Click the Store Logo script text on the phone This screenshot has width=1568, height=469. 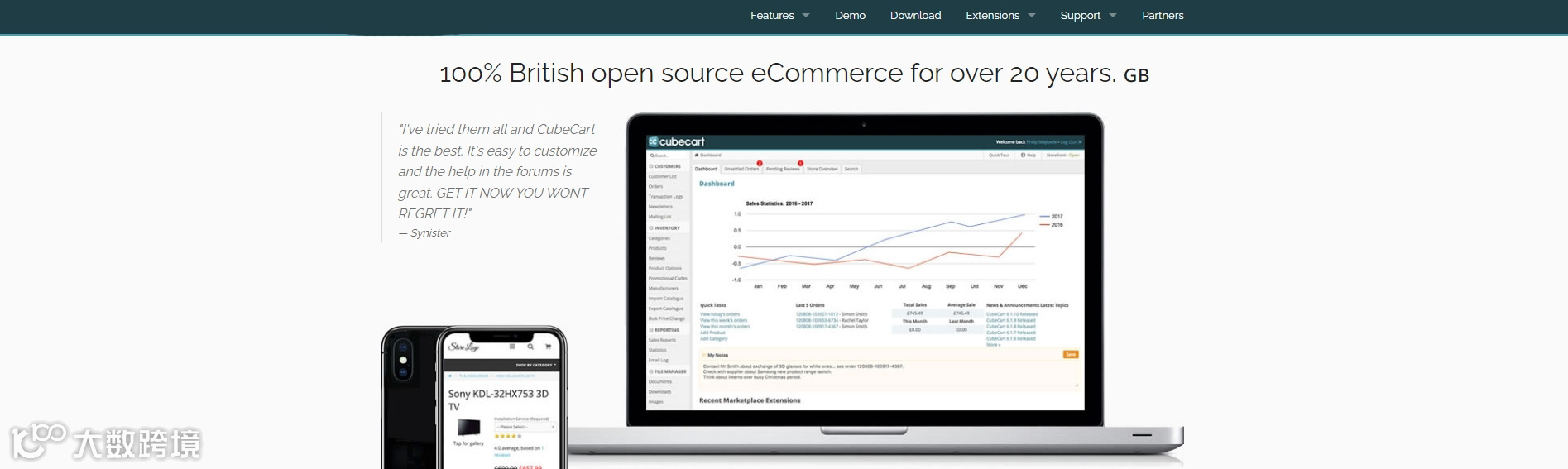pyautogui.click(x=464, y=347)
